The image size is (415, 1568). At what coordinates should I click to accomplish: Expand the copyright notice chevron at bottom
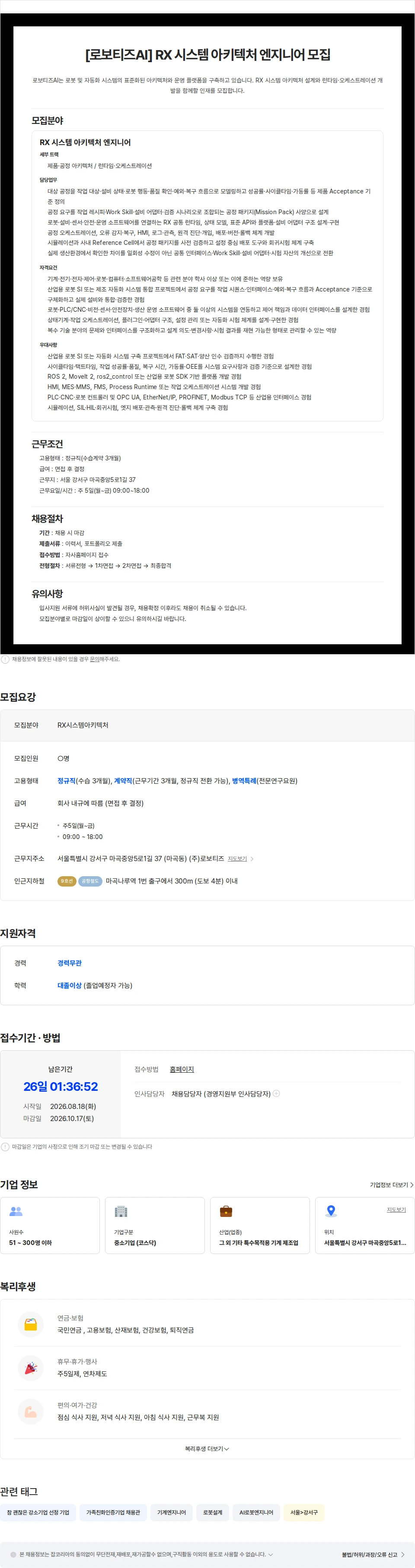click(x=271, y=1555)
